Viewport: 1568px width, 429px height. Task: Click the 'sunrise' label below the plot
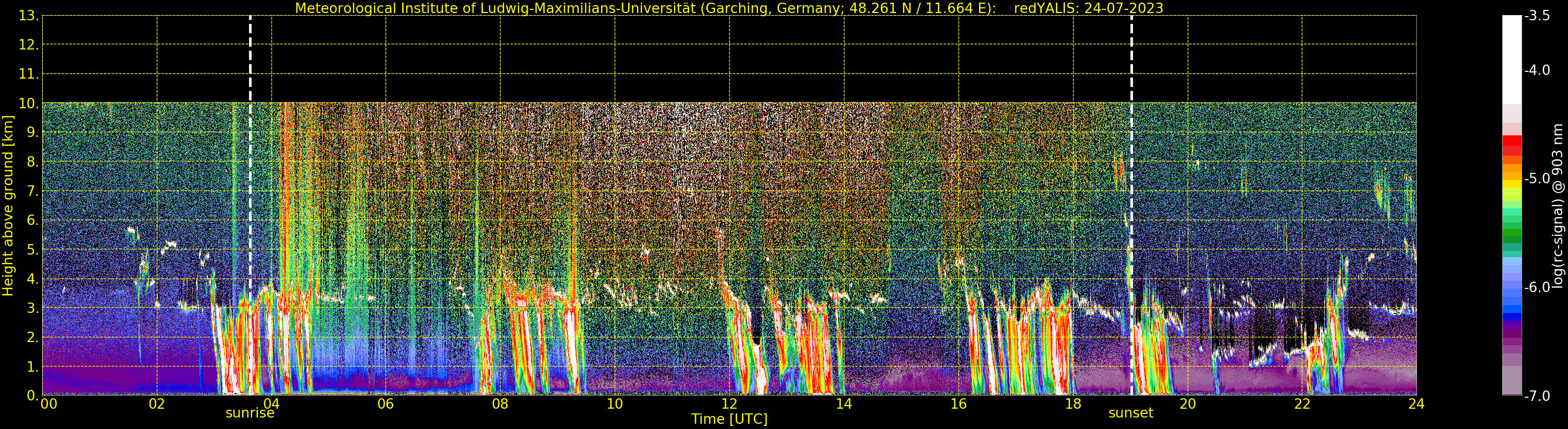tap(250, 412)
